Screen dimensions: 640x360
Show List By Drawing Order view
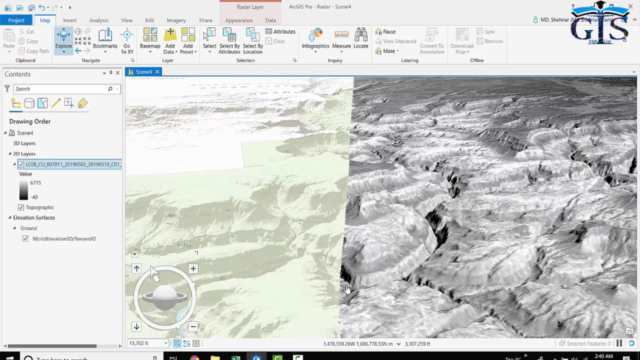click(x=16, y=103)
